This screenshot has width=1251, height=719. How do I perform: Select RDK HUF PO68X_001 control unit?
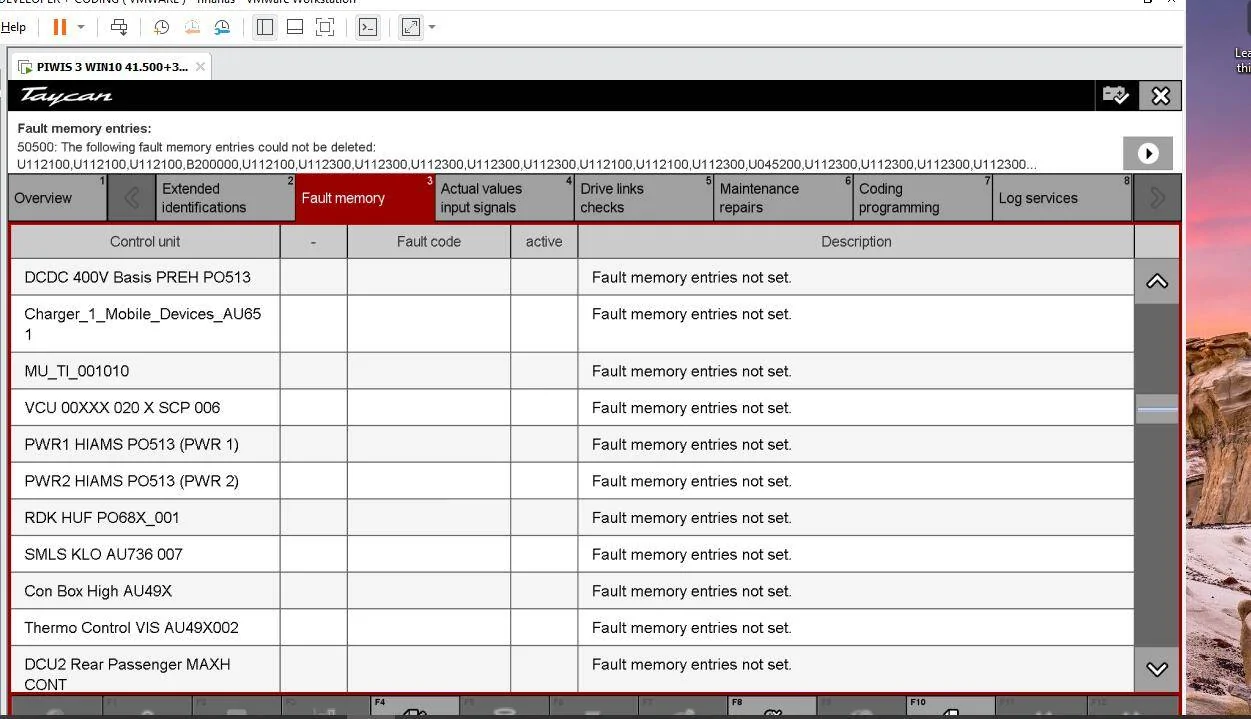pos(145,518)
